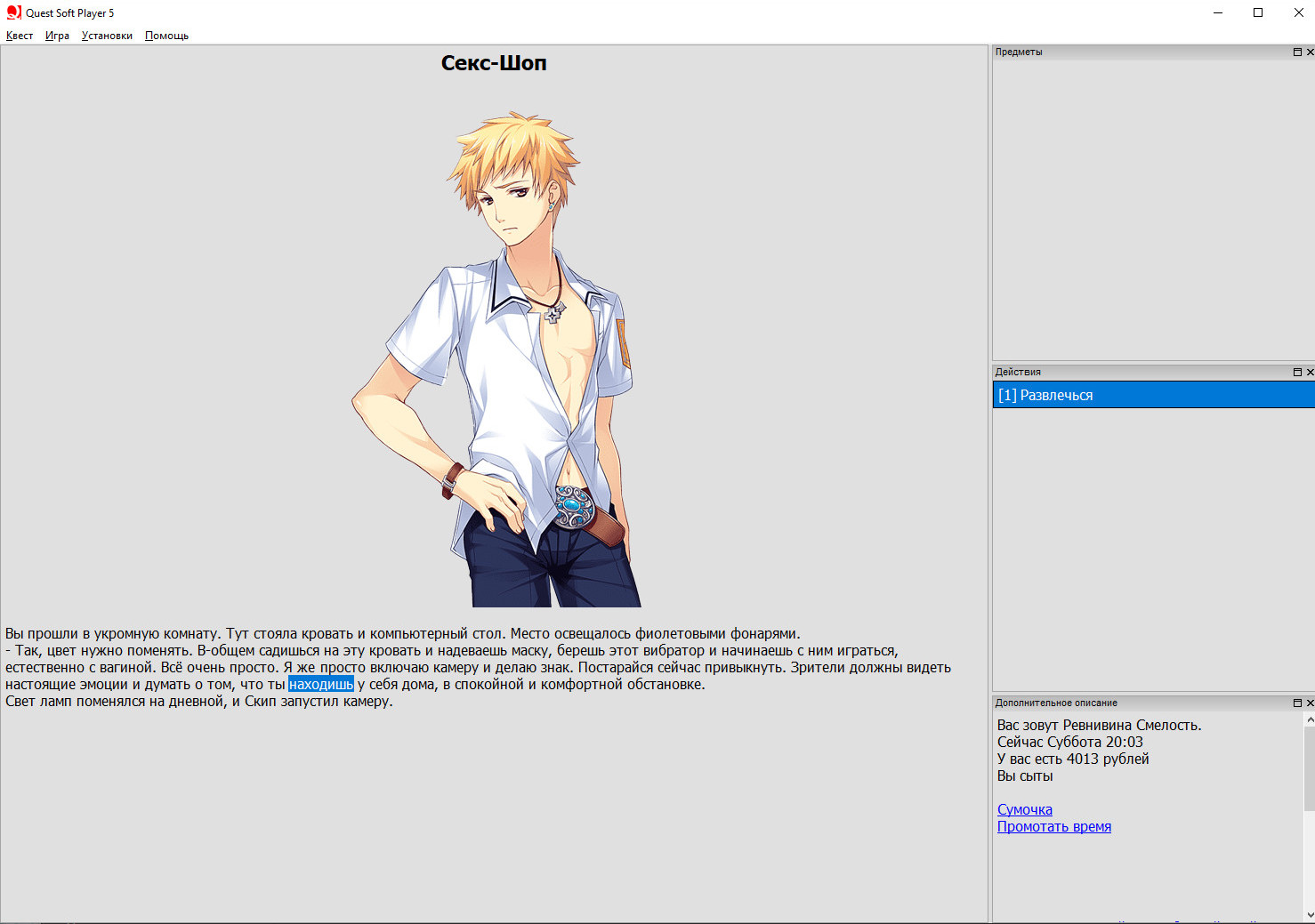Open the Квест menu
1315x924 pixels.
(x=20, y=36)
